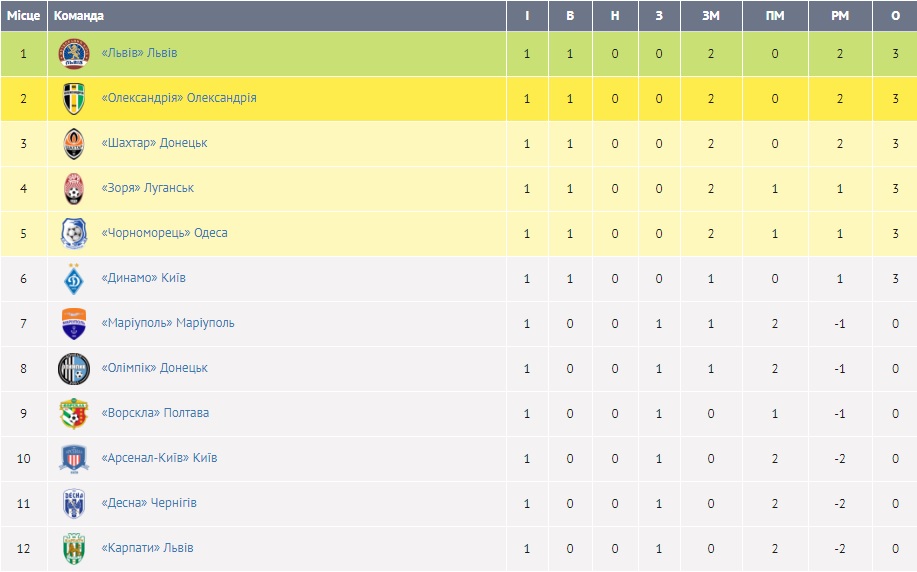Viewport: 917px width, 572px height.
Task: Click the «Динамо» Київ club logo
Action: [74, 278]
